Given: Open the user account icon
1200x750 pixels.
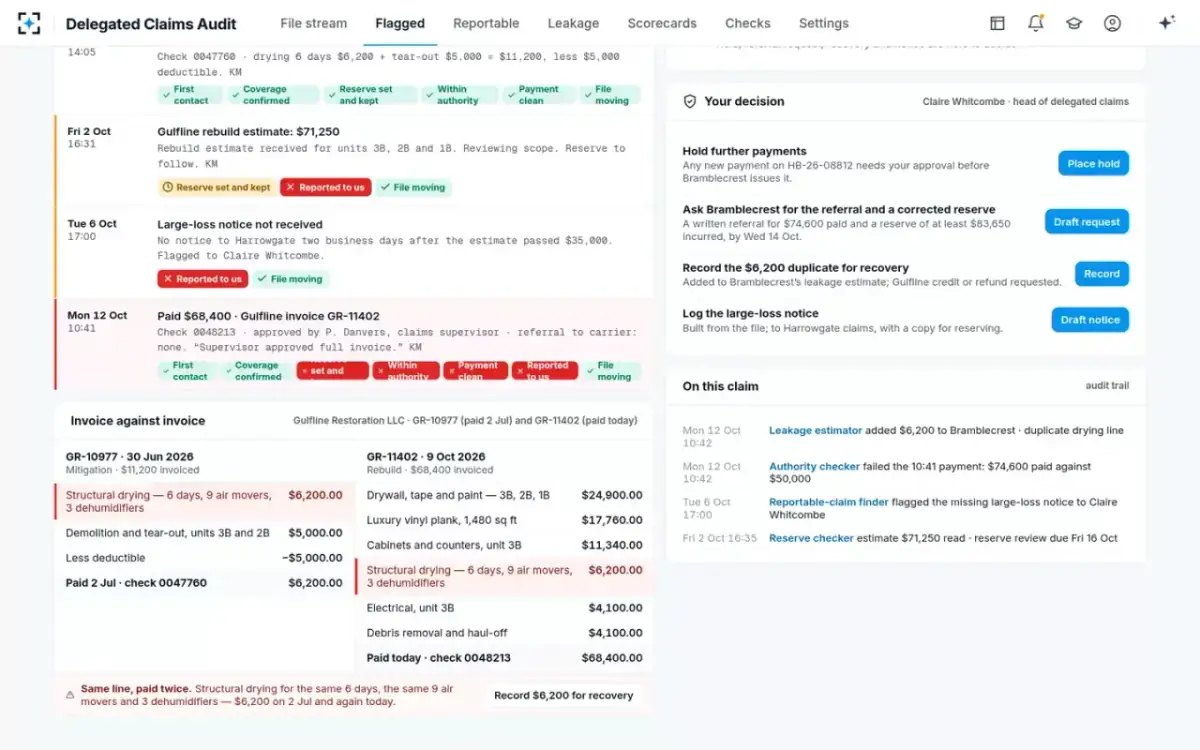Looking at the screenshot, I should pos(1112,23).
